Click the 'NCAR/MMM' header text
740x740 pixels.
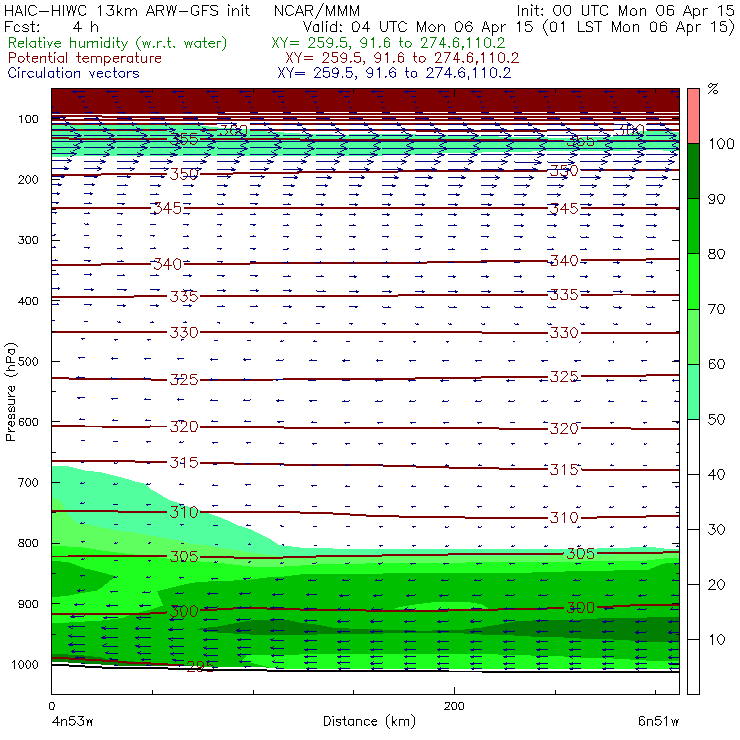coord(317,11)
